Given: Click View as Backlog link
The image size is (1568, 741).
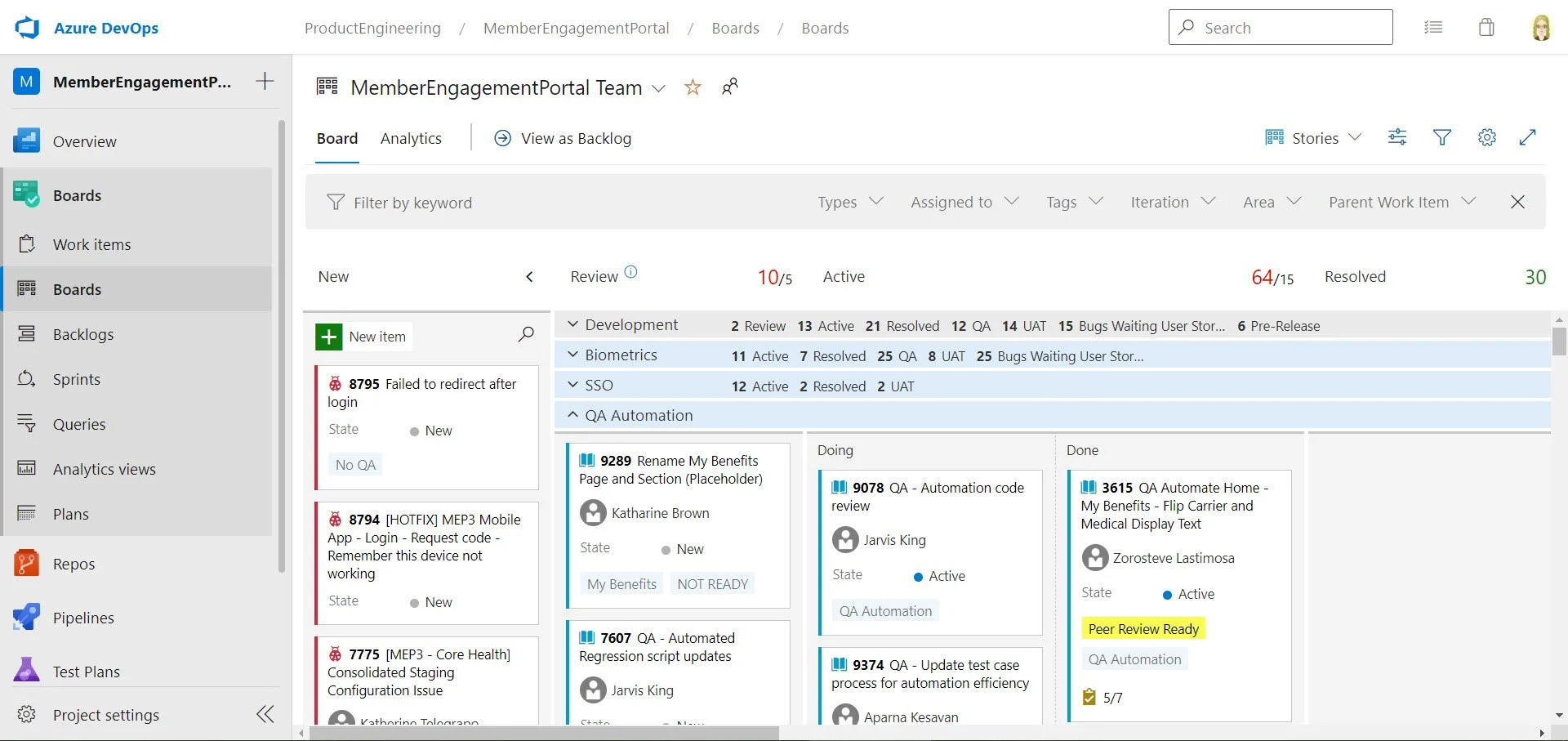Looking at the screenshot, I should 563,138.
